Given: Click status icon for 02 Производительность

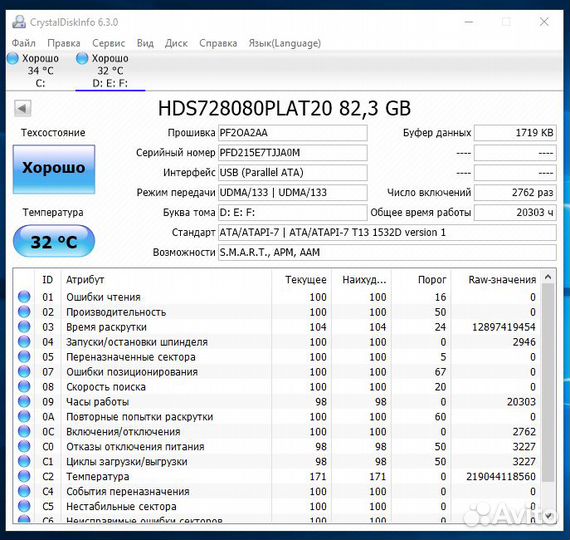Looking at the screenshot, I should [x=24, y=312].
